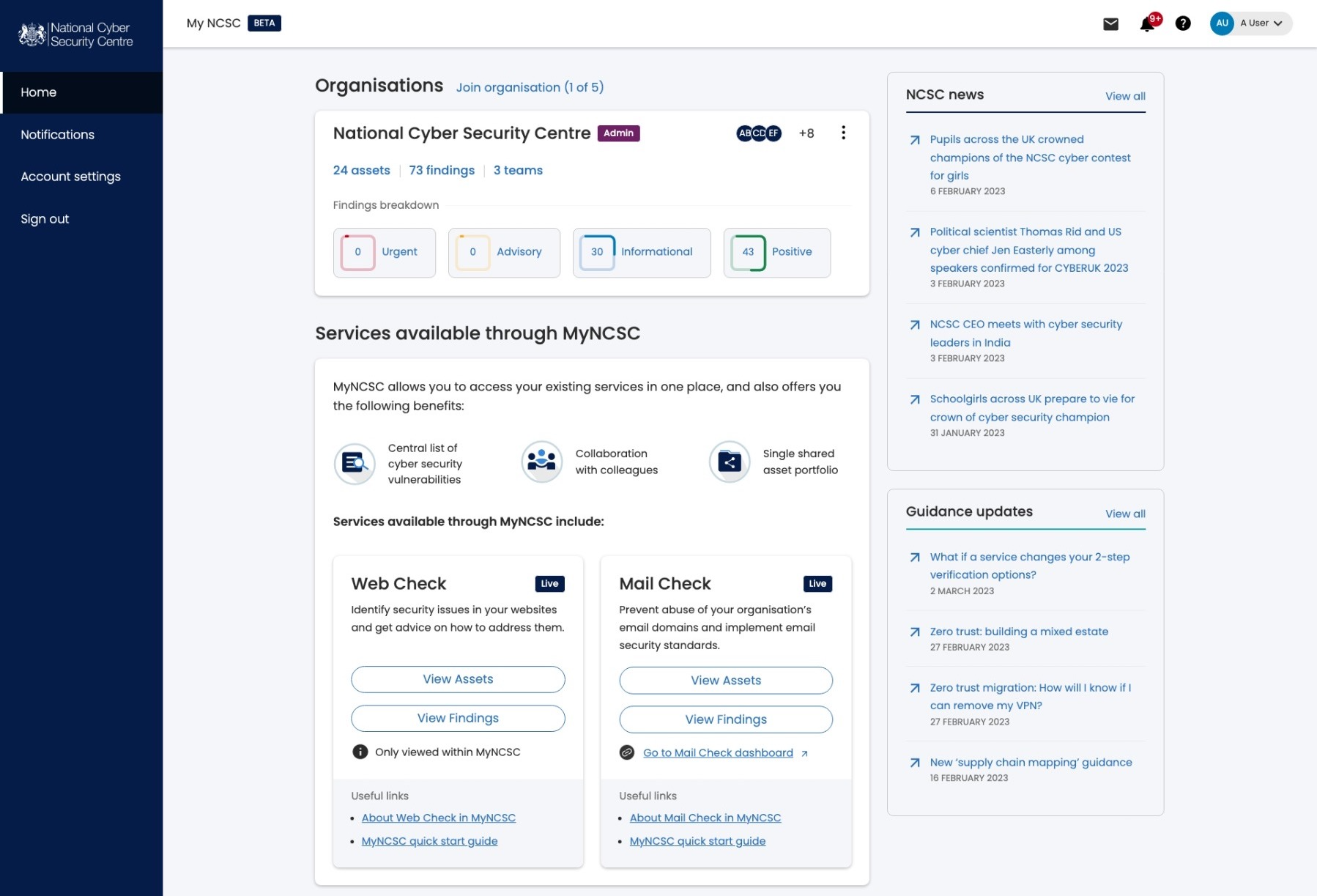The height and width of the screenshot is (896, 1317).
Task: Click the Join organisation link
Action: 530,87
